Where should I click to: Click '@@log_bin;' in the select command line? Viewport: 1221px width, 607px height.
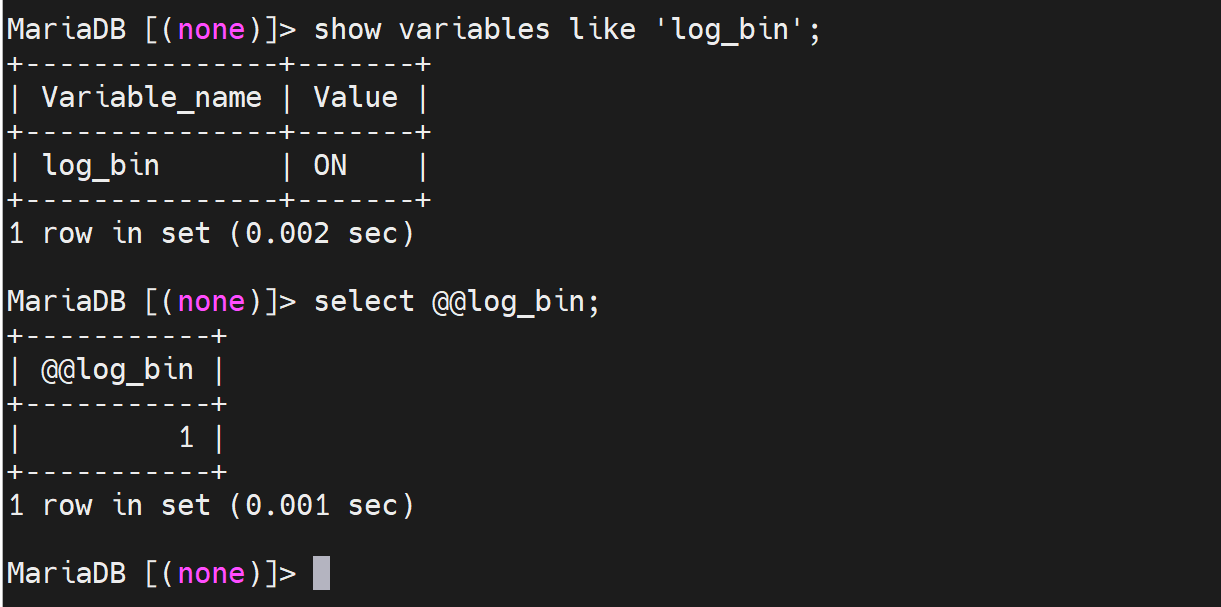pyautogui.click(x=516, y=301)
